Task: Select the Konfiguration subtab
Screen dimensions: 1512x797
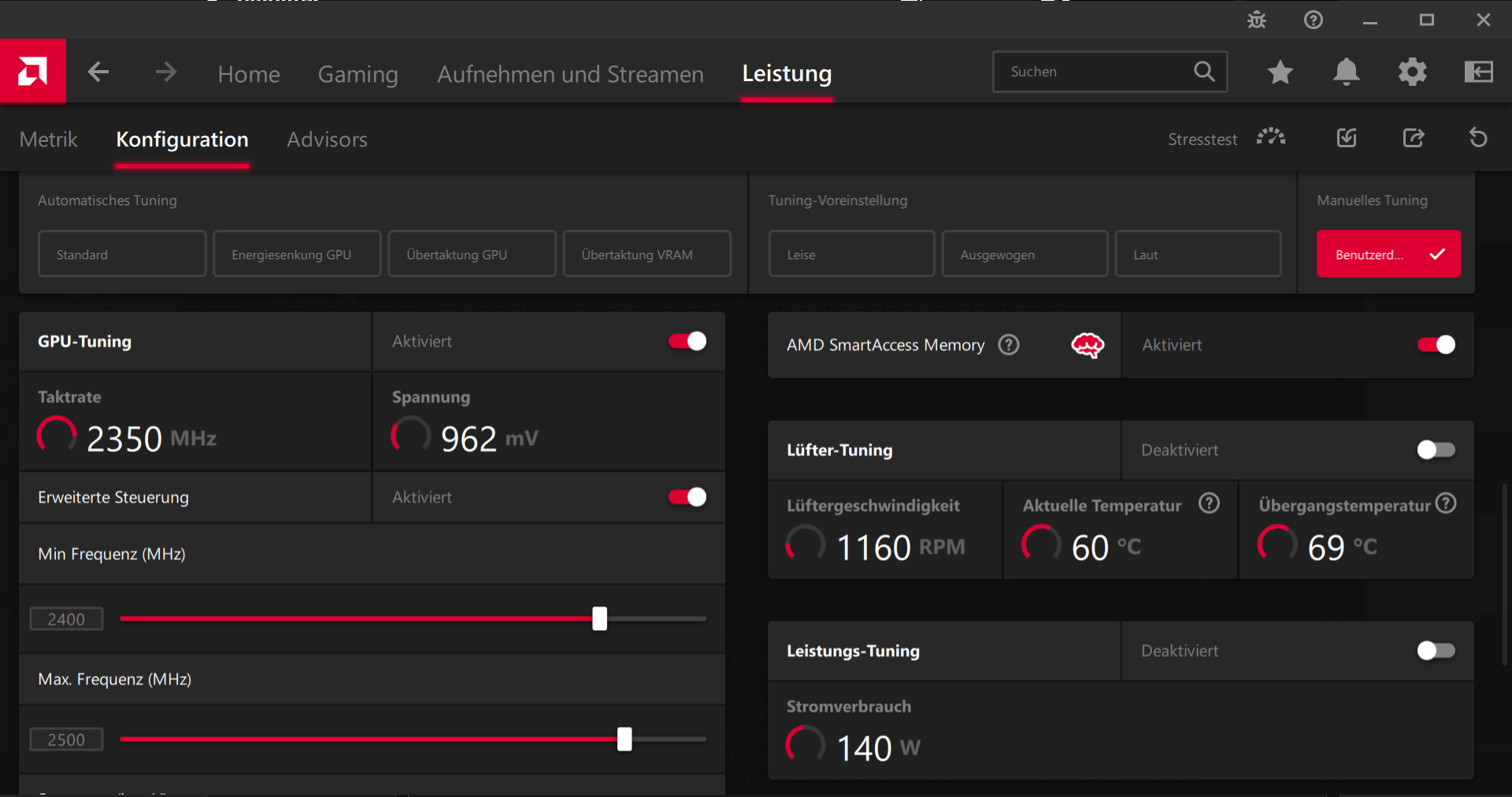Action: point(182,139)
